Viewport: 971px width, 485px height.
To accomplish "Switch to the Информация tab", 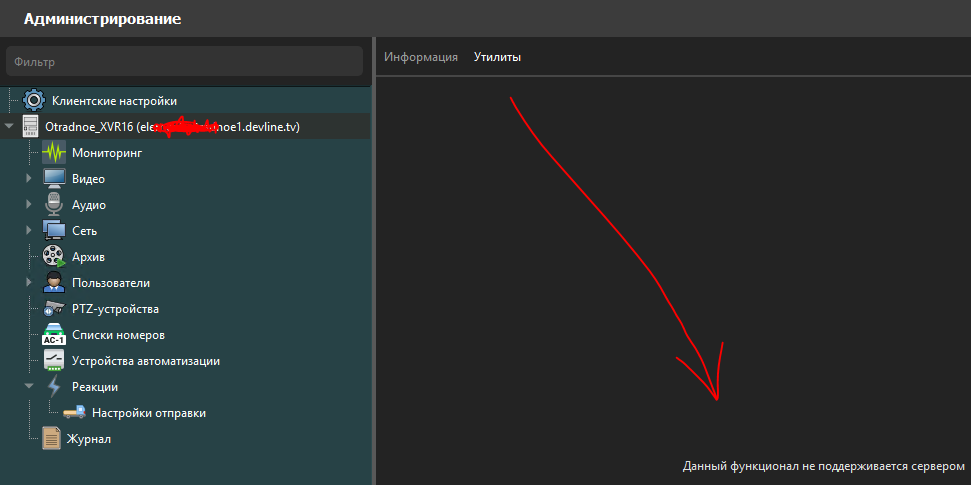I will [420, 57].
